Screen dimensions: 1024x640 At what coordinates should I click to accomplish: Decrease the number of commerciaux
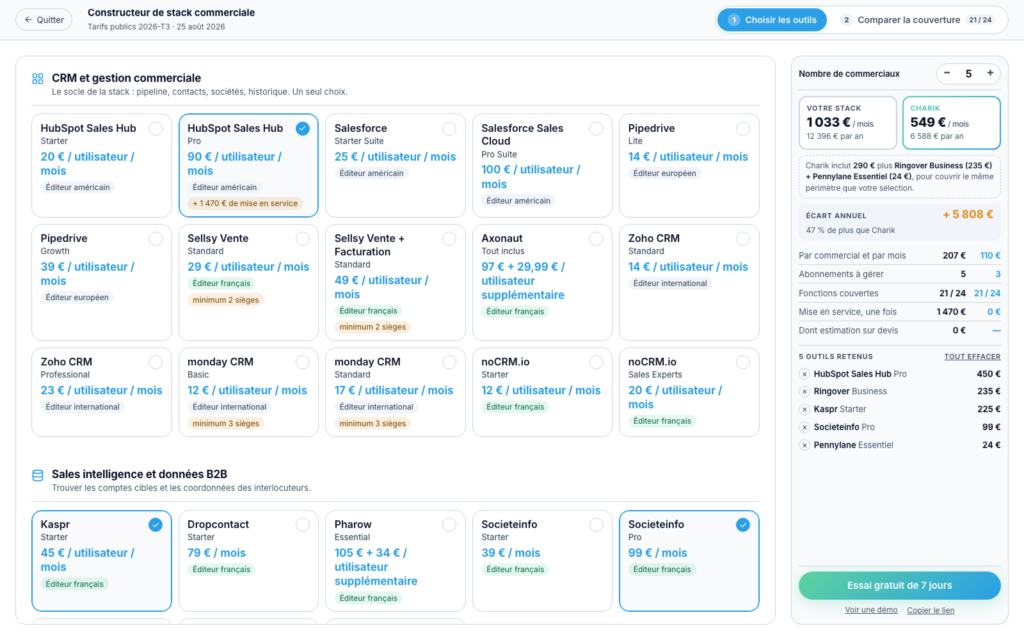[947, 73]
